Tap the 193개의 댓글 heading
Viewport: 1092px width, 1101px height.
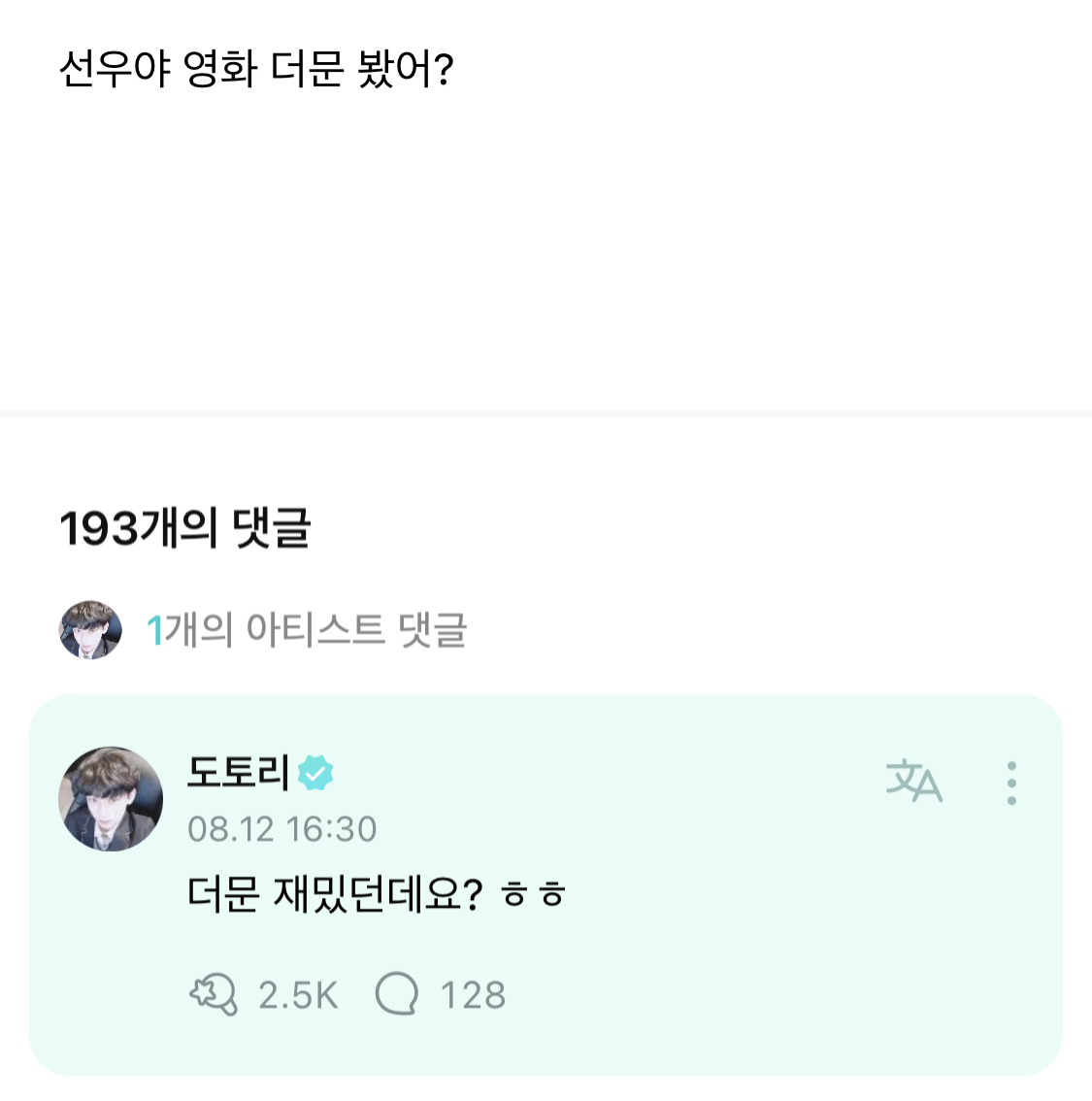[x=184, y=529]
